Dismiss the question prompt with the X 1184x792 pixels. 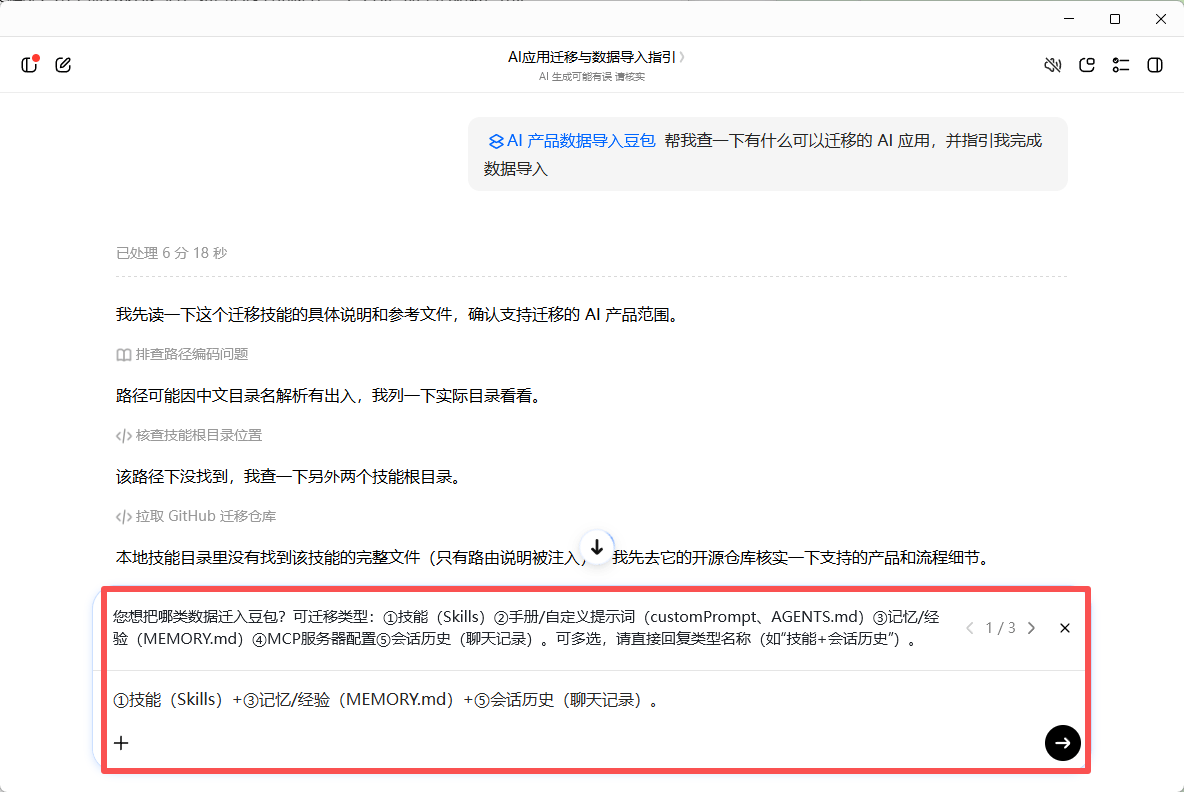point(1065,628)
